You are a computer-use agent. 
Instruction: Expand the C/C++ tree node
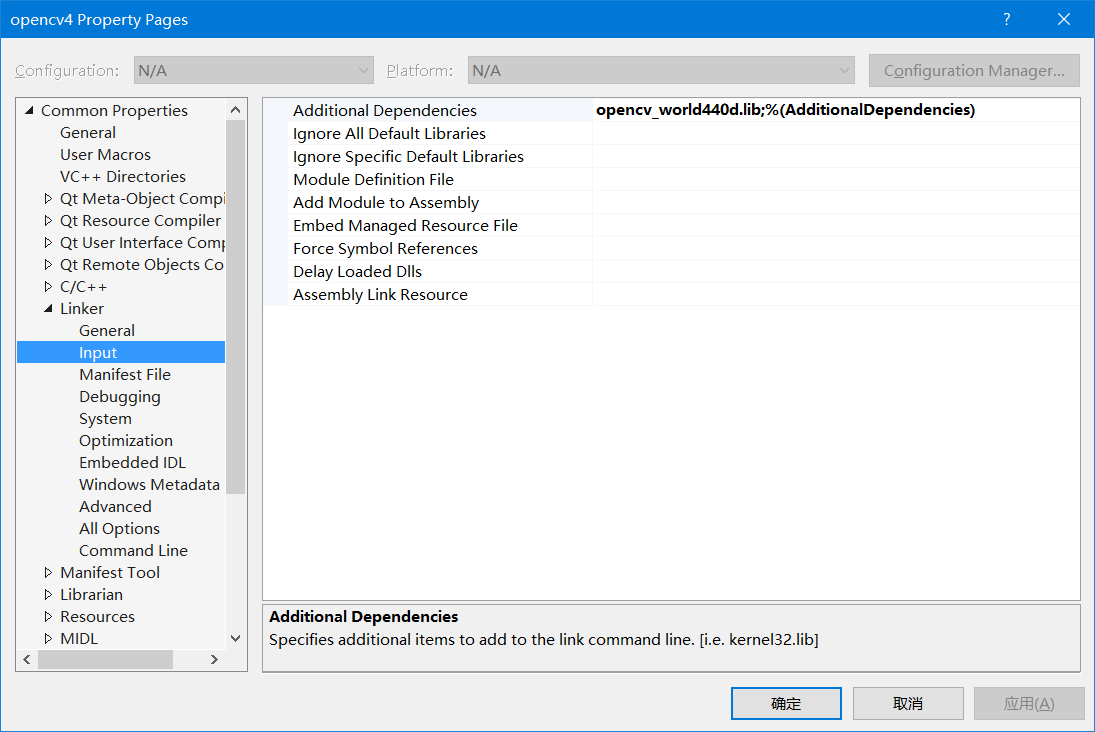[x=47, y=286]
